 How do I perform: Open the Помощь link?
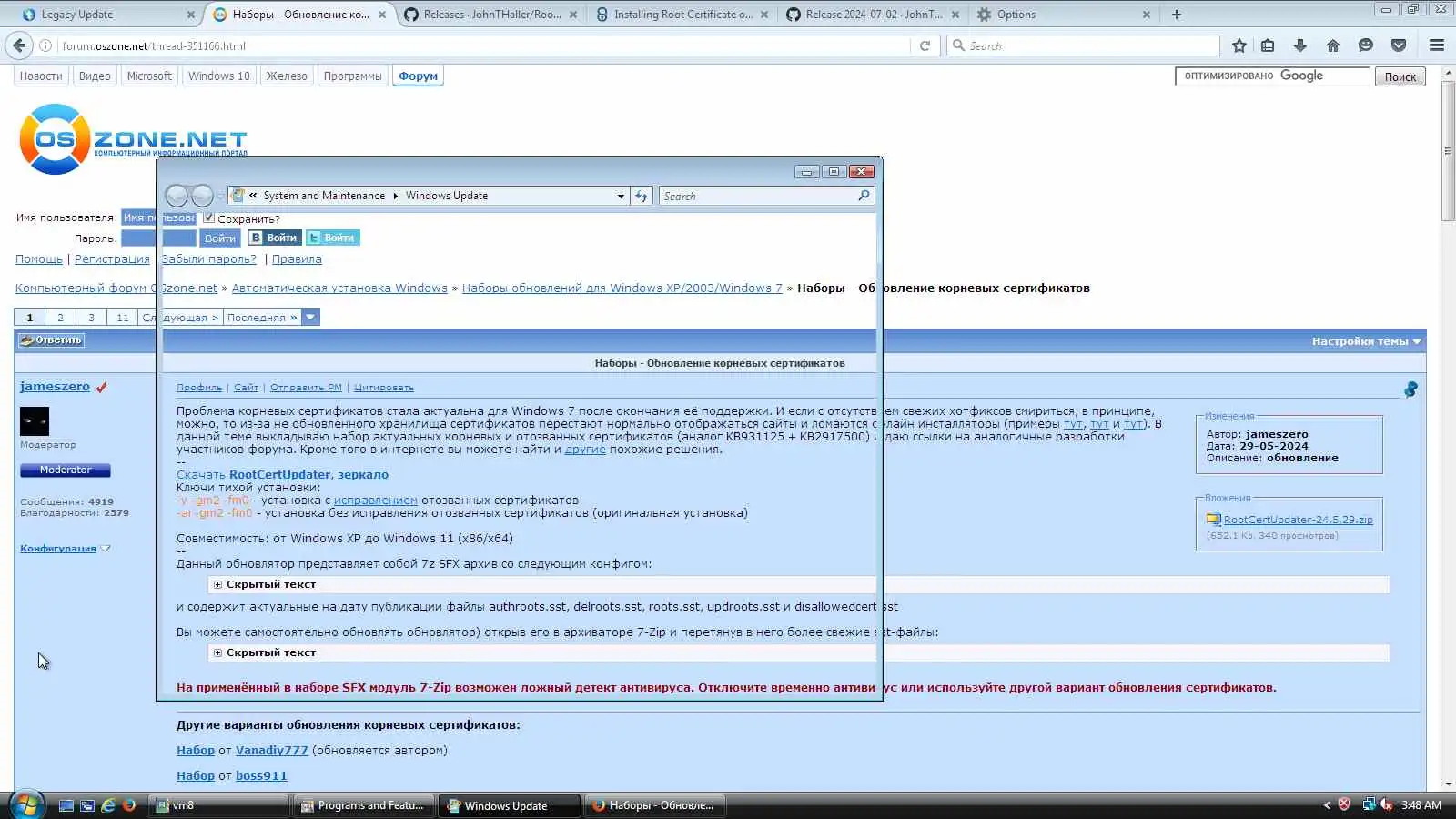(39, 259)
